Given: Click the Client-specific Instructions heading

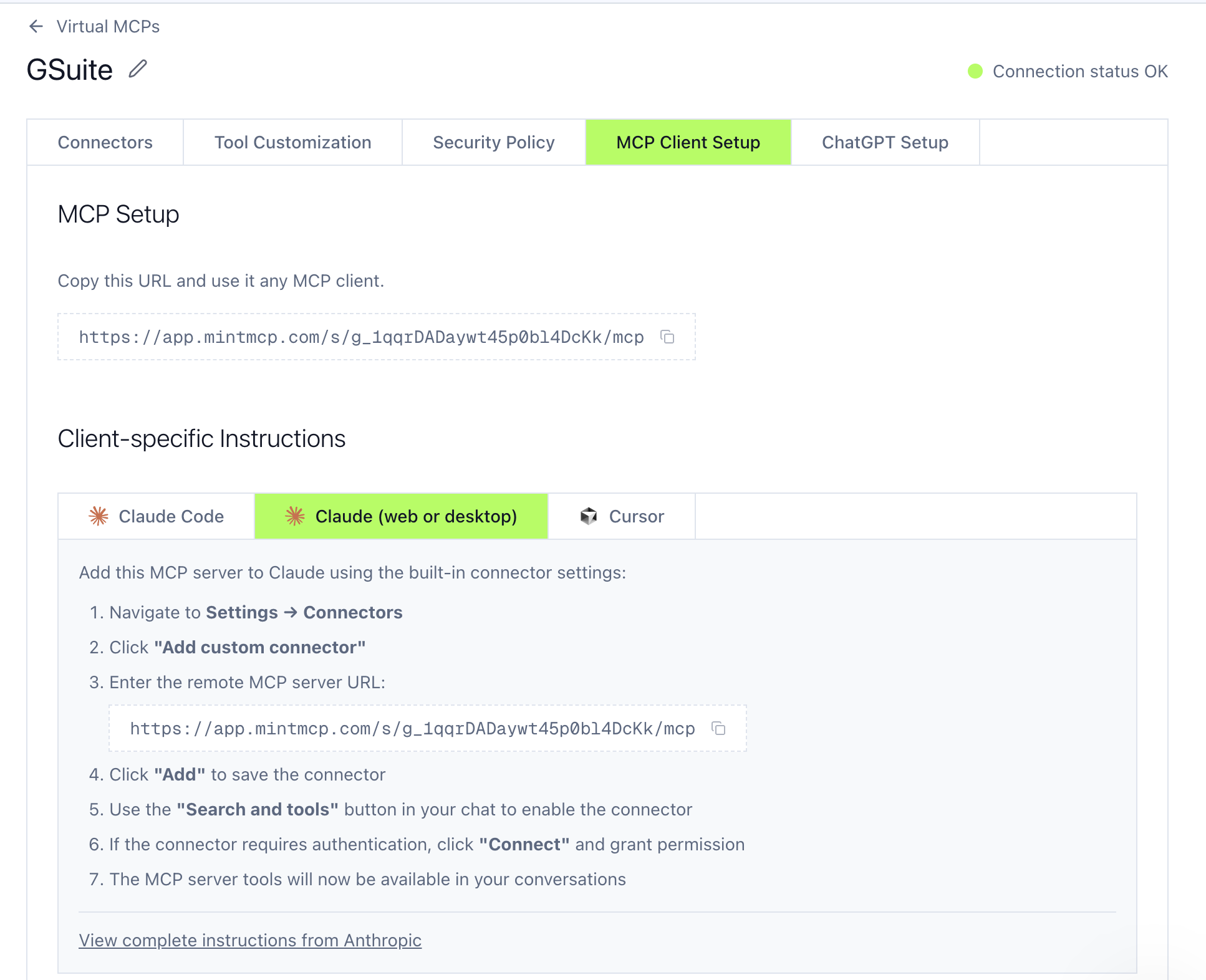Looking at the screenshot, I should 201,438.
